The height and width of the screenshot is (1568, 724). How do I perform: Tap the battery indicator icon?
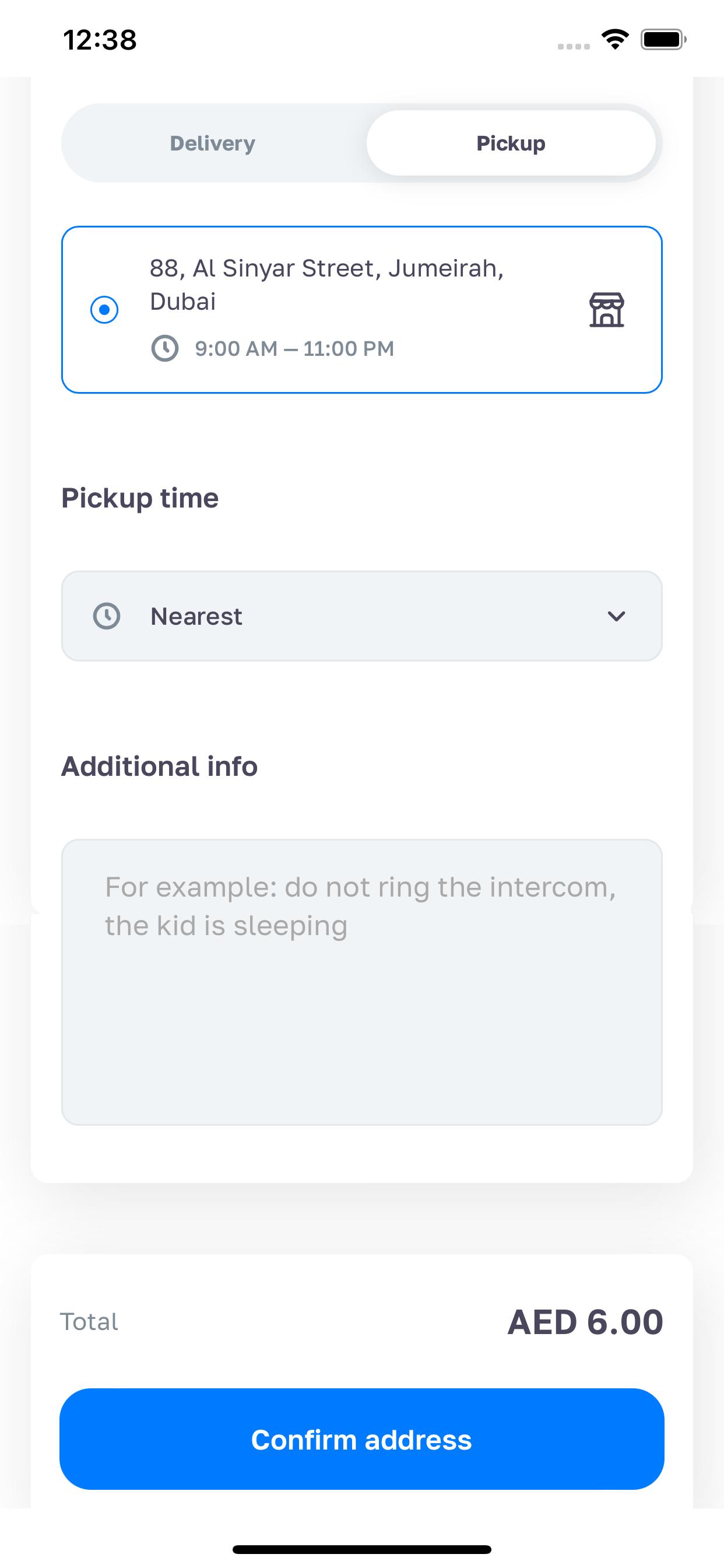(x=663, y=40)
